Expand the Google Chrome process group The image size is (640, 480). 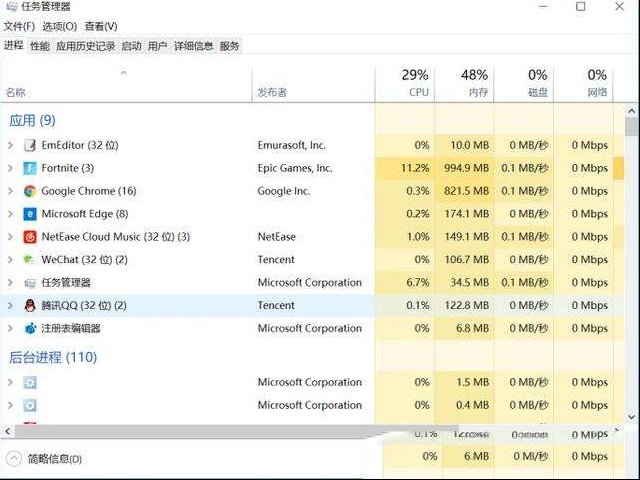point(10,191)
